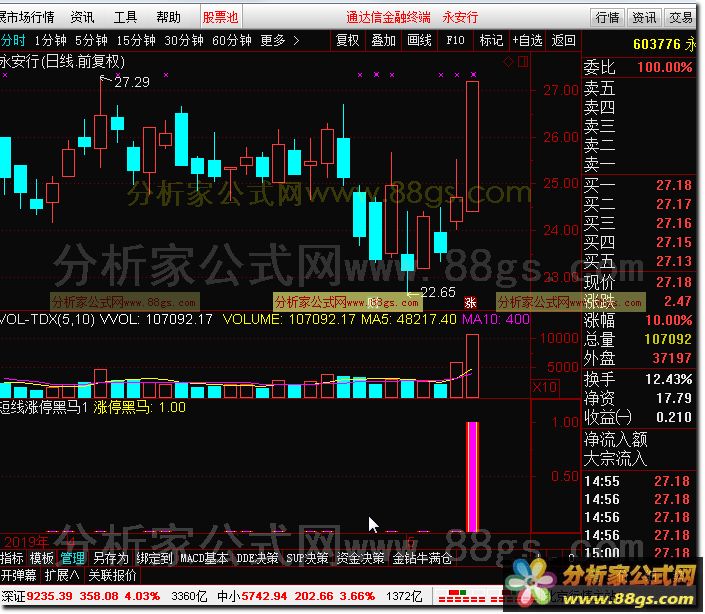Select 金钻牛满仓 indicator tab

(x=422, y=558)
